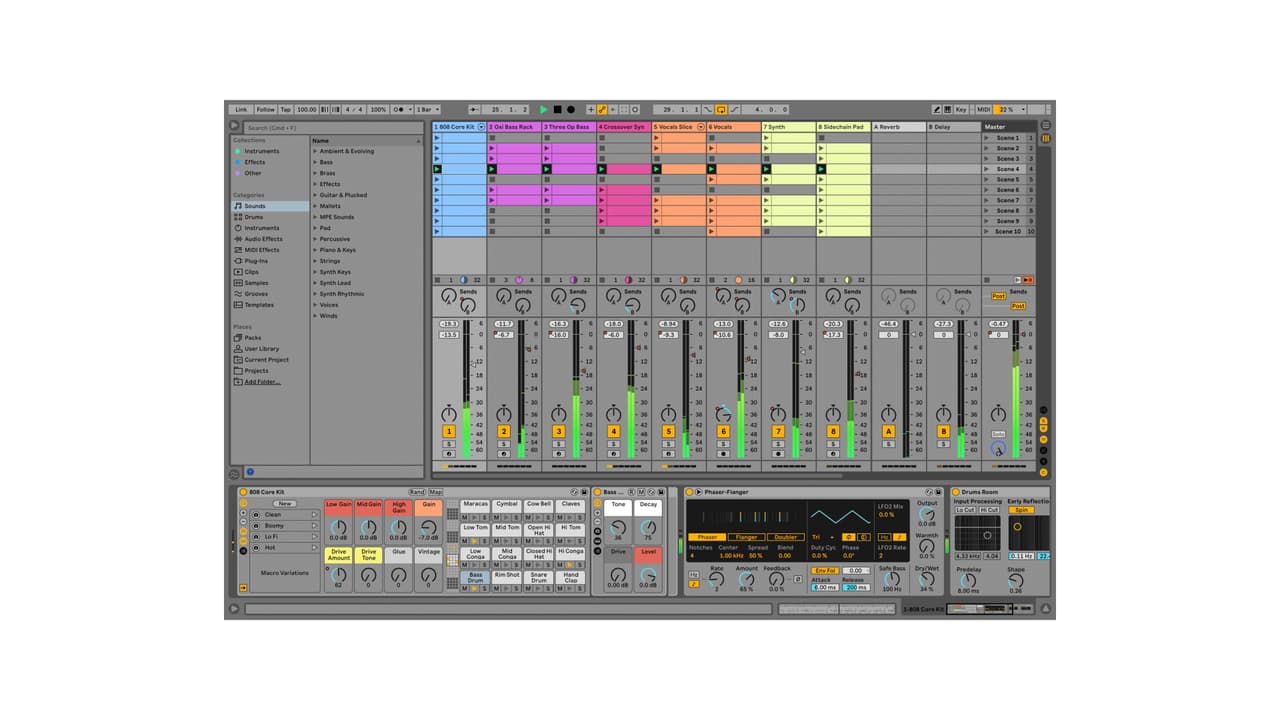Image resolution: width=1280 pixels, height=720 pixels.
Task: Toggle the Phaser-Flanger device power button
Action: [689, 491]
